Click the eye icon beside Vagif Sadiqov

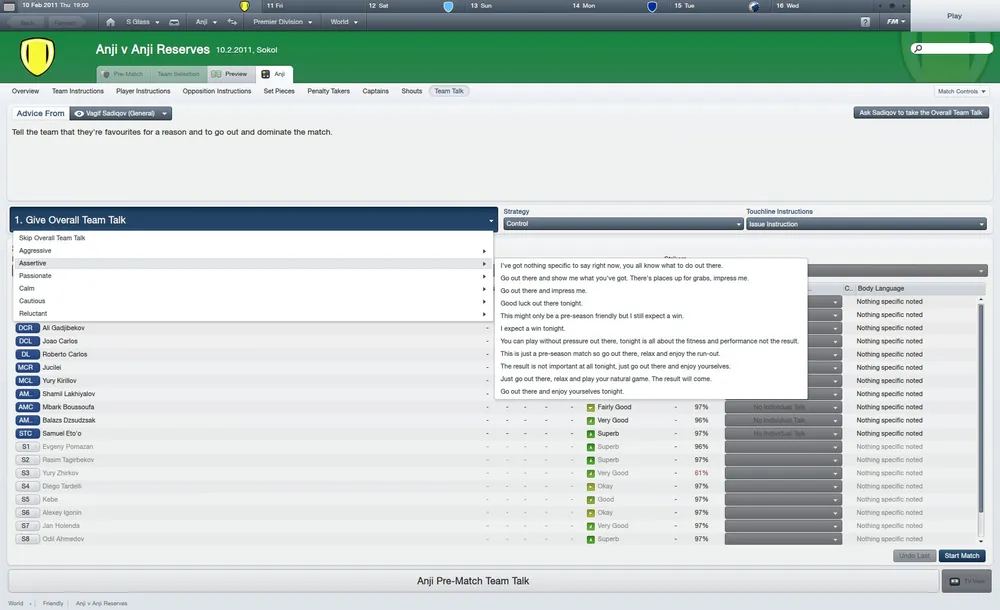[x=79, y=114]
